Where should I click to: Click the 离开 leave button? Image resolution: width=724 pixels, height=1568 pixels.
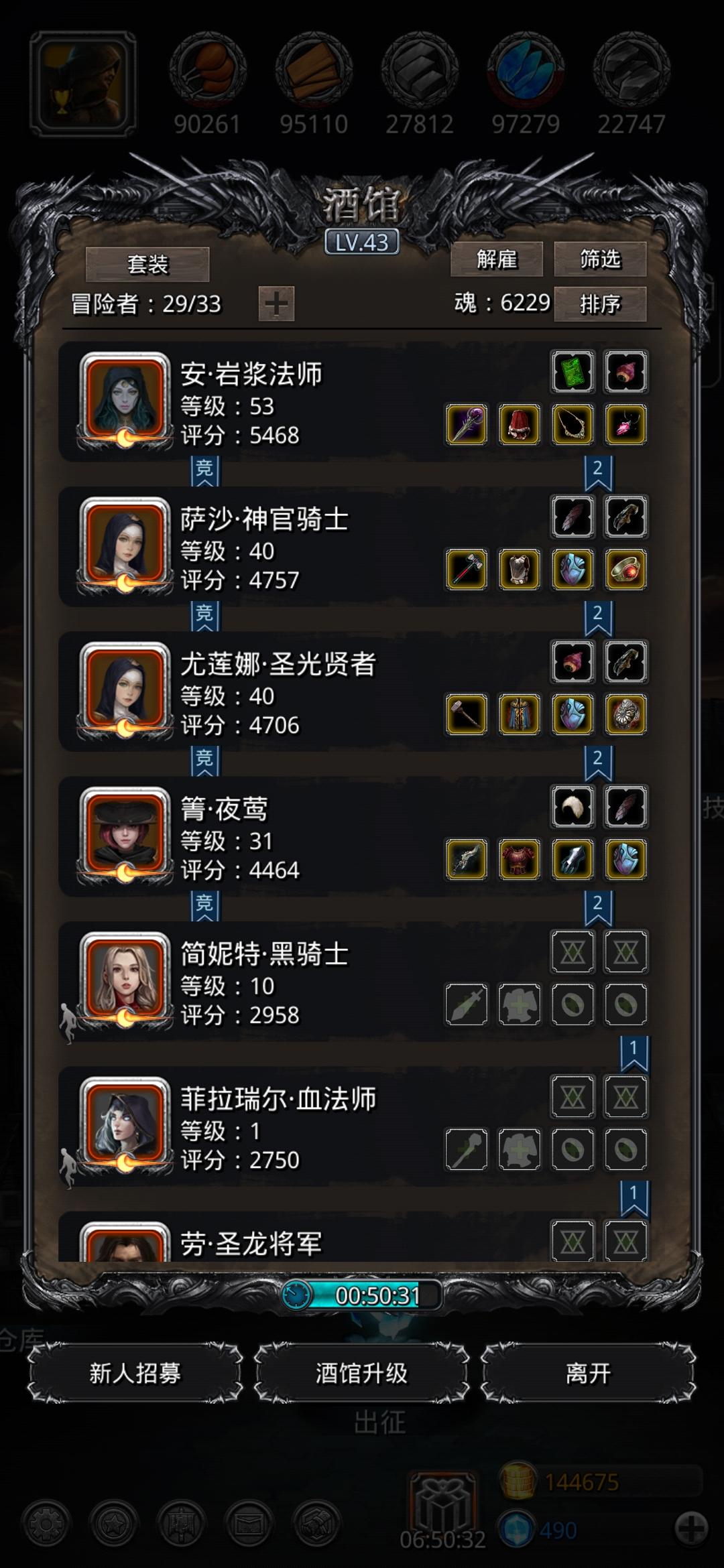(x=588, y=1373)
